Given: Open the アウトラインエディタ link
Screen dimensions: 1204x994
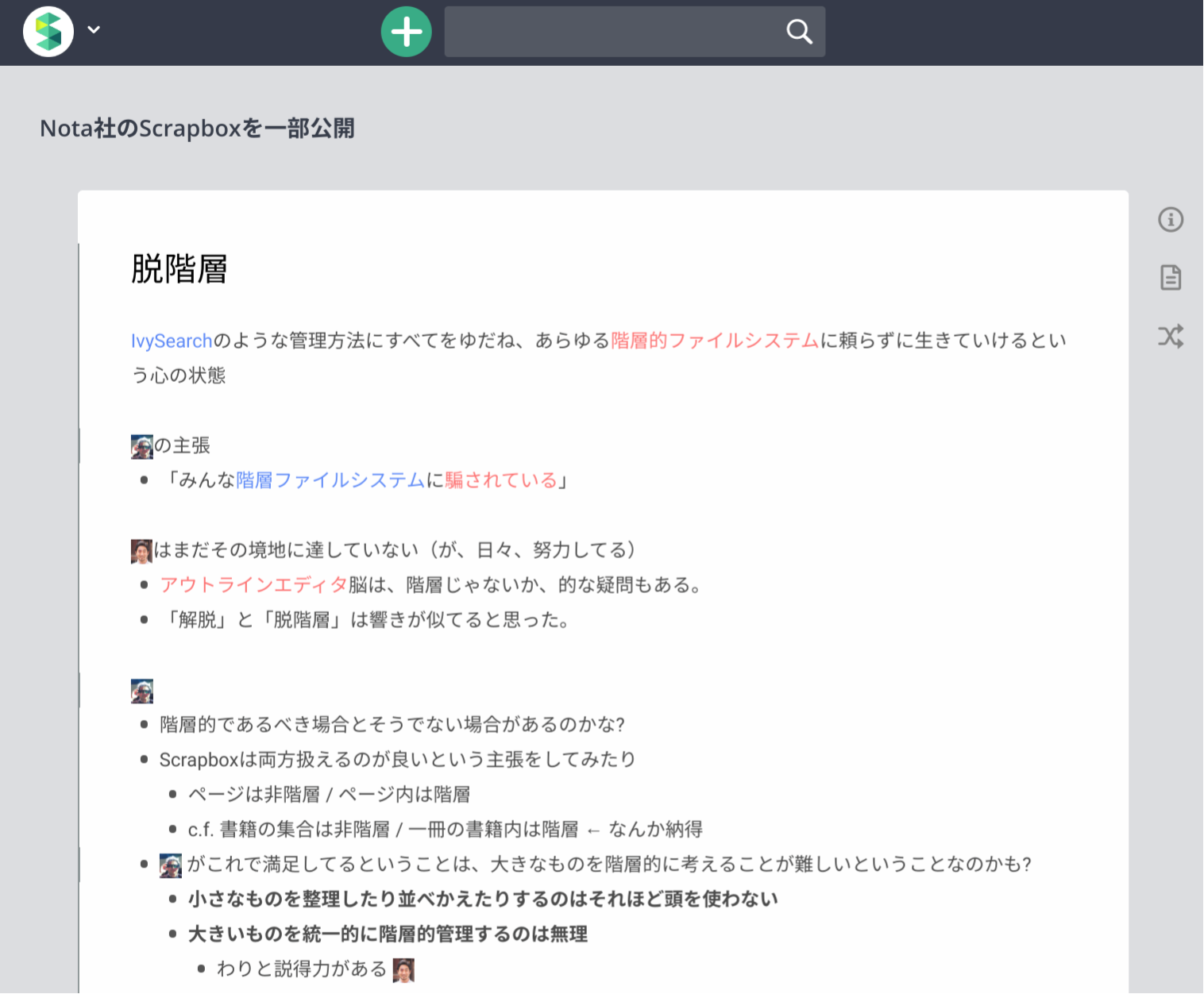Looking at the screenshot, I should 254,585.
